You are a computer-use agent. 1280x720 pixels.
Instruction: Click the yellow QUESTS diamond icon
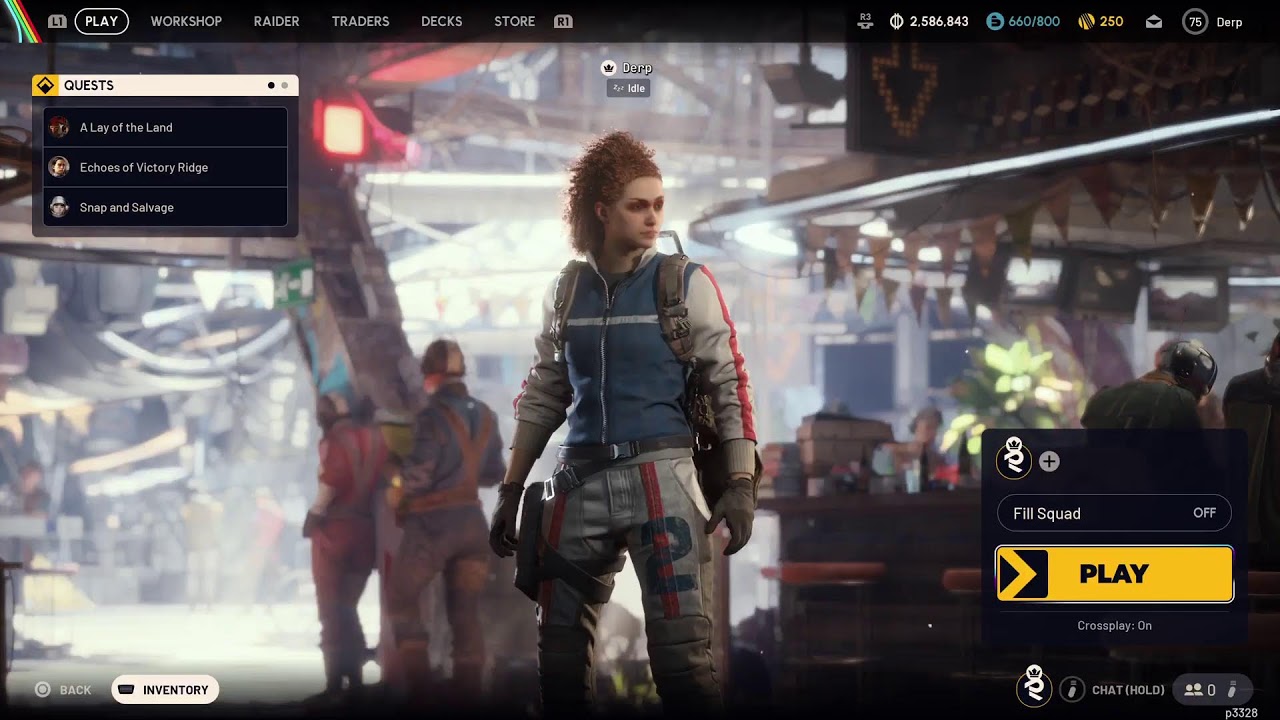coord(45,85)
